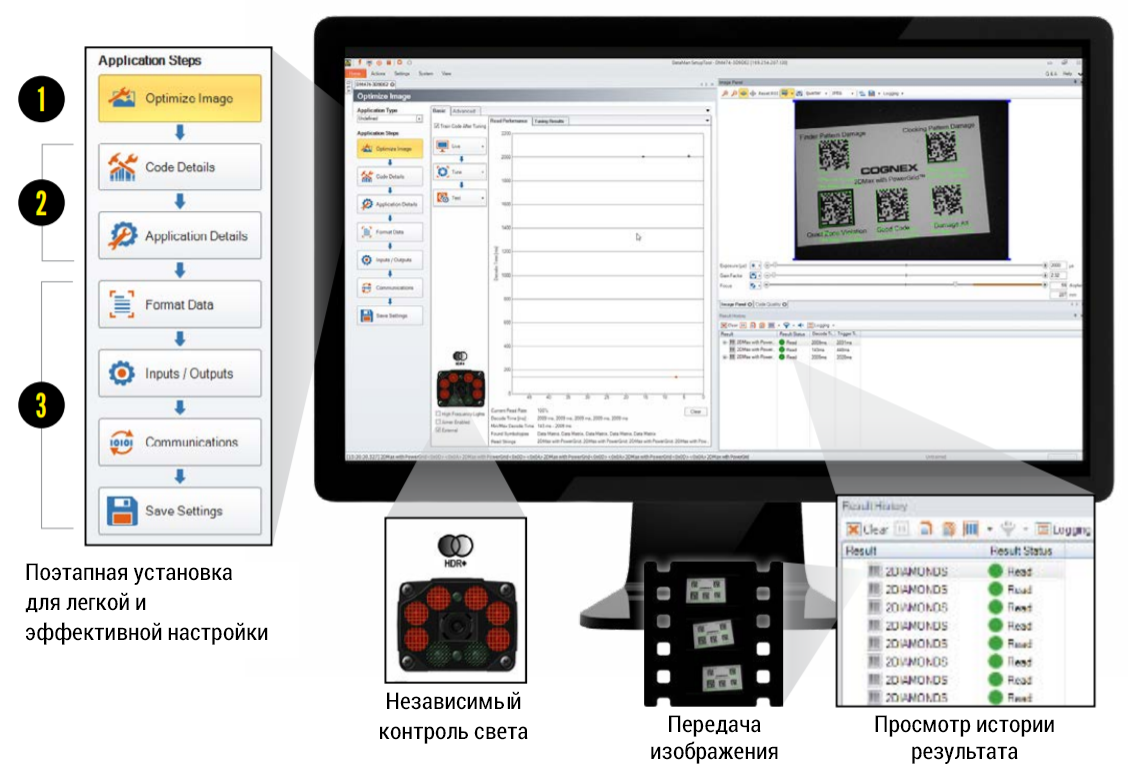Adjust the Focus slider

[x=906, y=285]
